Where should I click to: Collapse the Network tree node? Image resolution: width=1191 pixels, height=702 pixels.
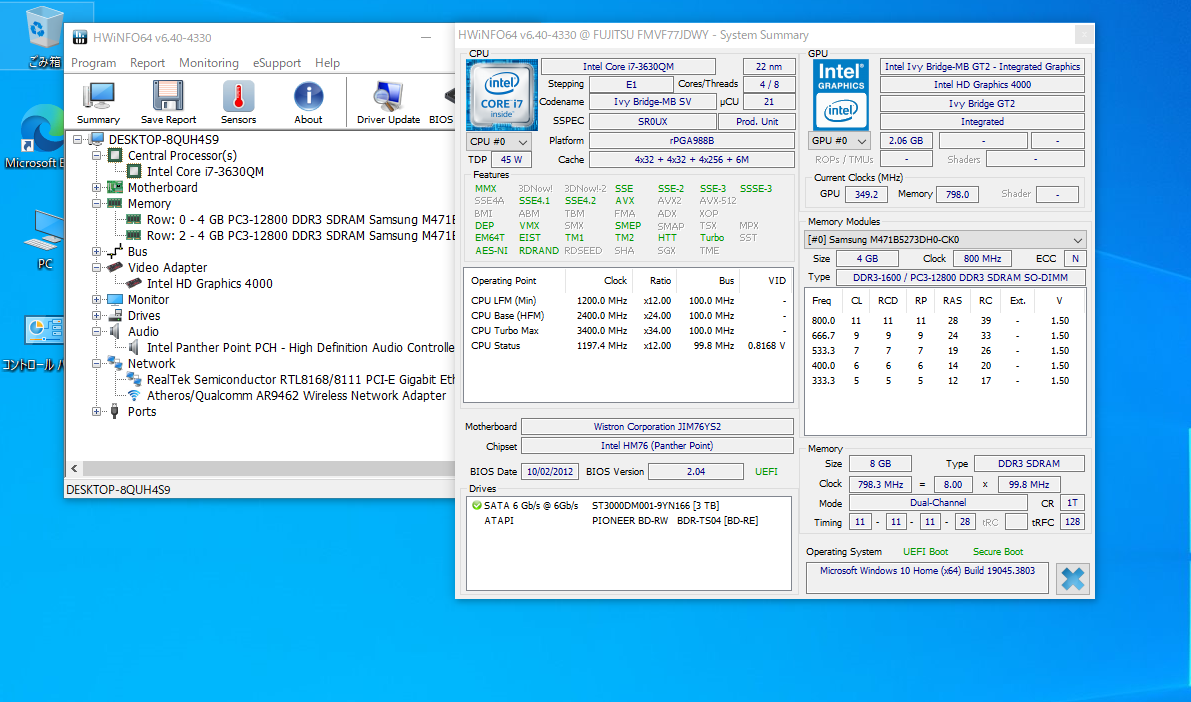tap(97, 364)
